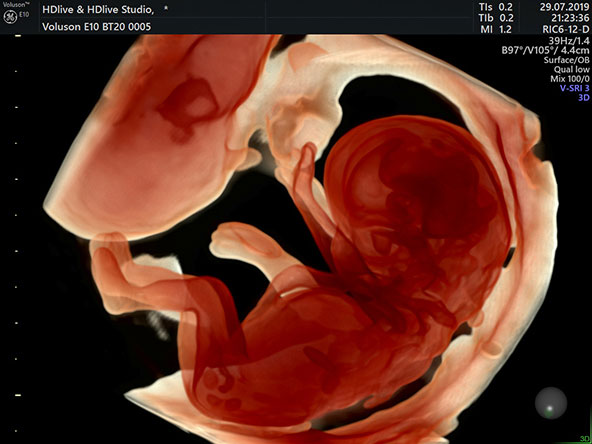592x444 pixels.
Task: Select the Voluson E10 BT20 0005 text
Action: [96, 27]
